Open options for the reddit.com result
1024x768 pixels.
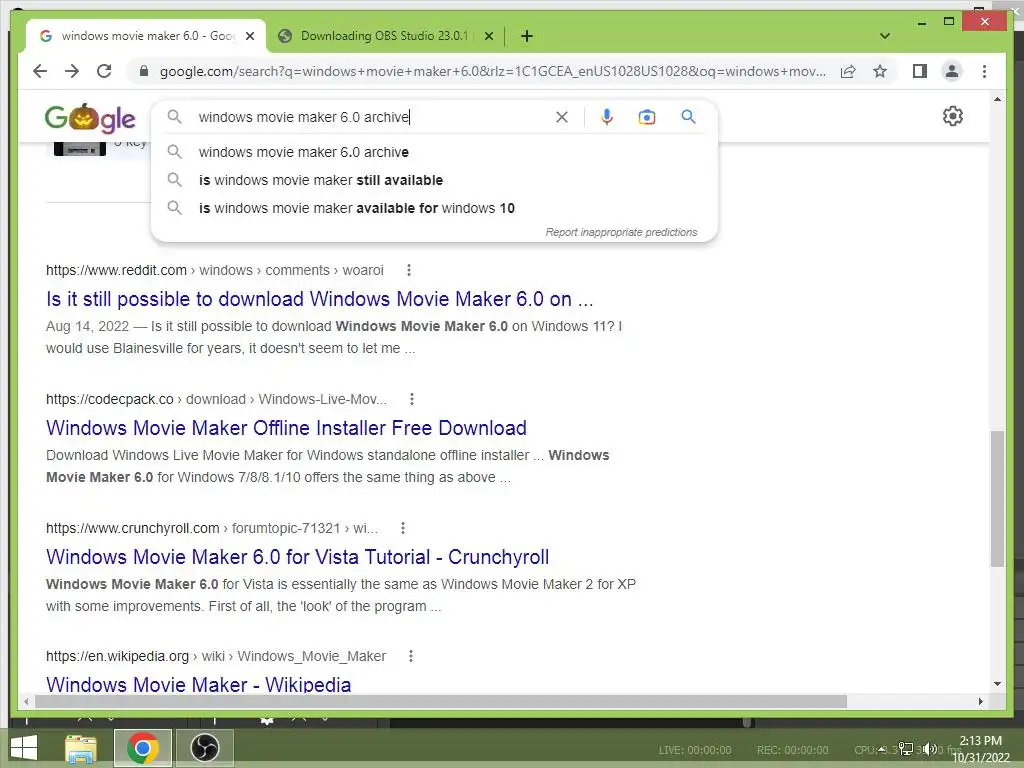409,270
